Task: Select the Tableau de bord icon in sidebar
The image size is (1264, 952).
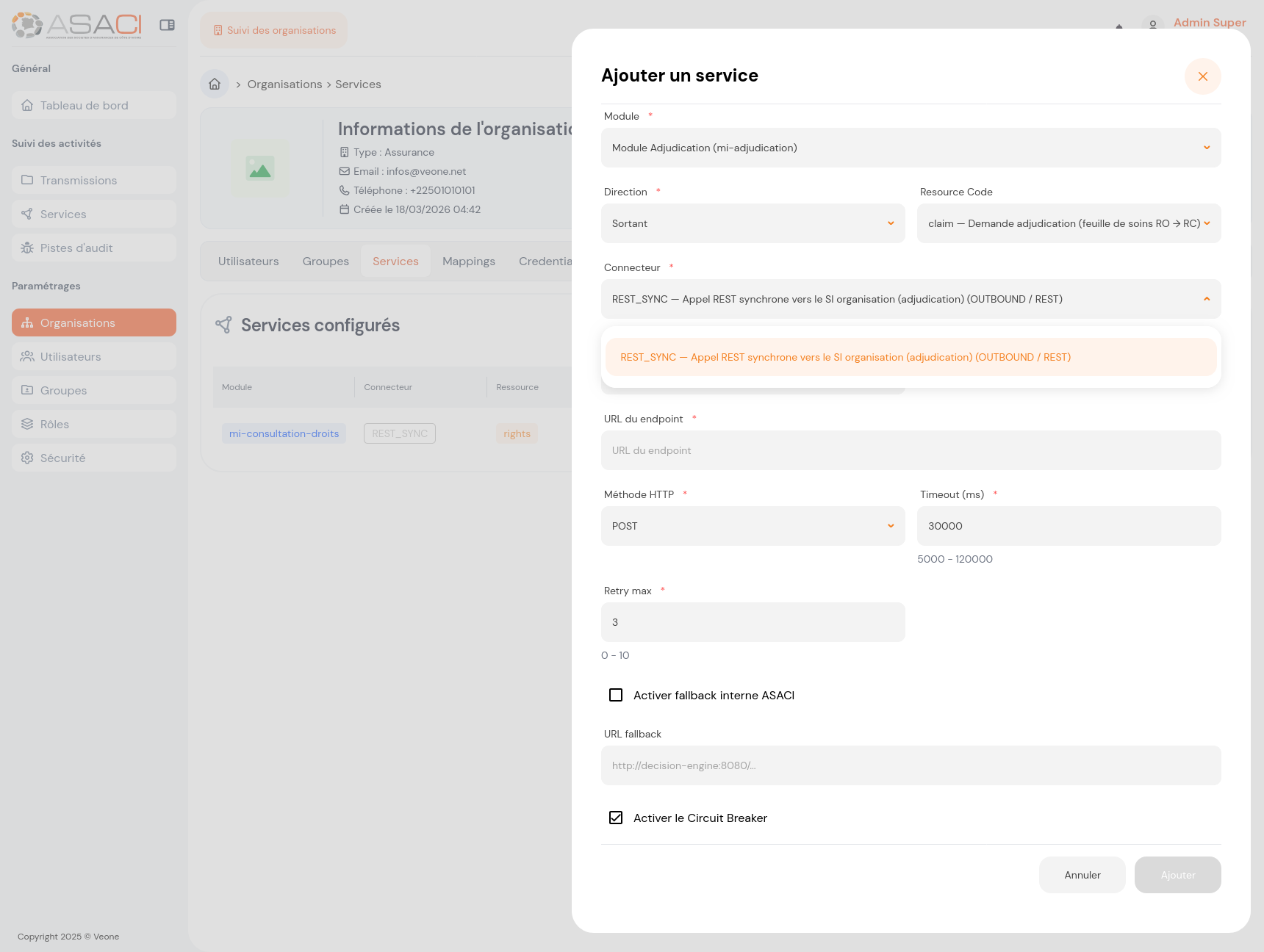Action: (27, 105)
